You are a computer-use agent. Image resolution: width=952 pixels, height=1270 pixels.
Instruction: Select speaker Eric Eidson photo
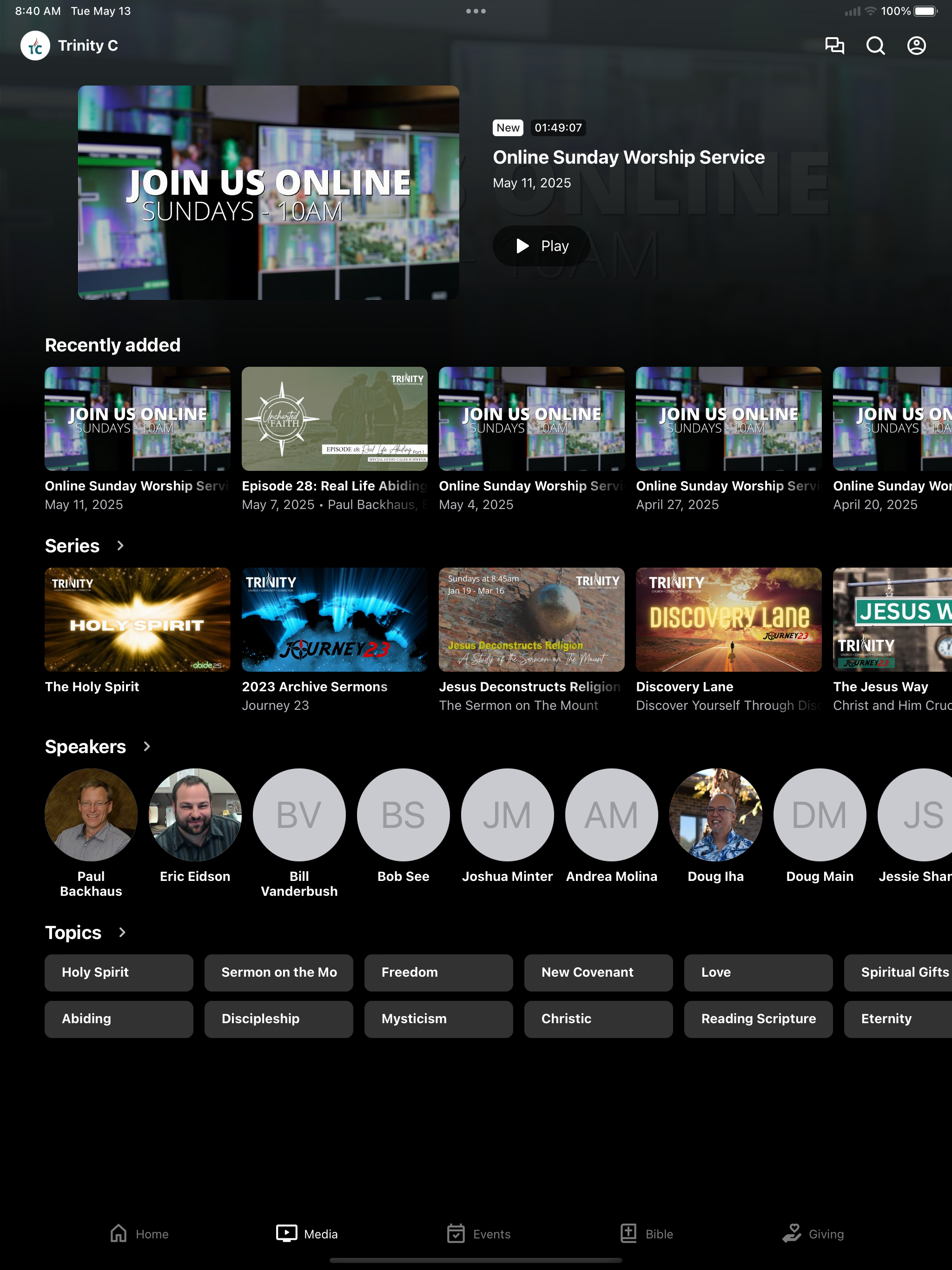(195, 815)
